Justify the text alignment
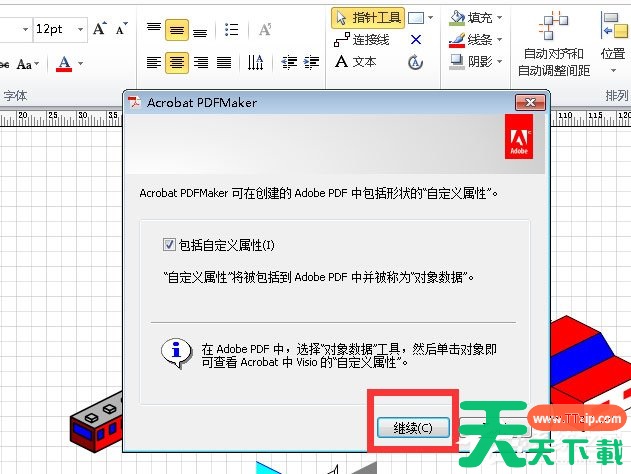Viewport: 631px width, 474px height. (224, 62)
